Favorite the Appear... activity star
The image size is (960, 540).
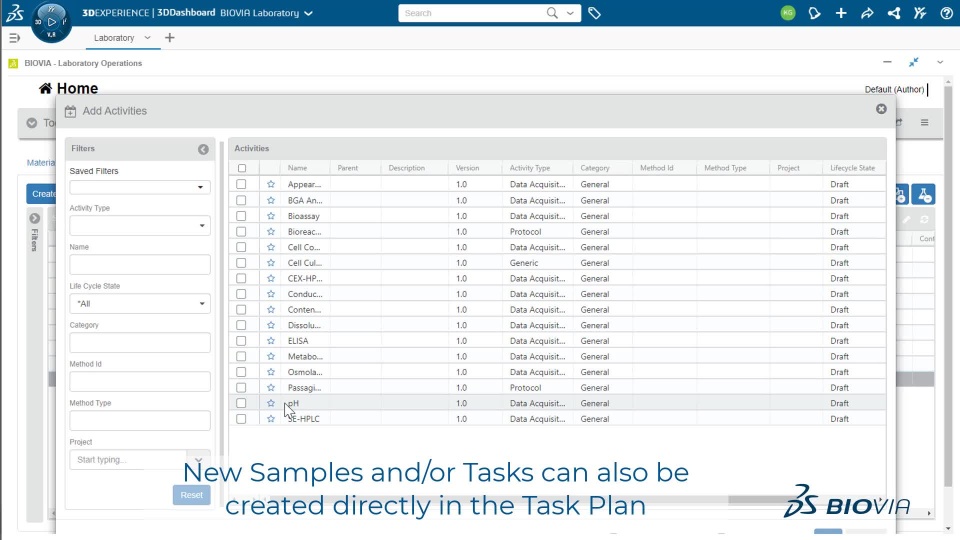[x=271, y=184]
